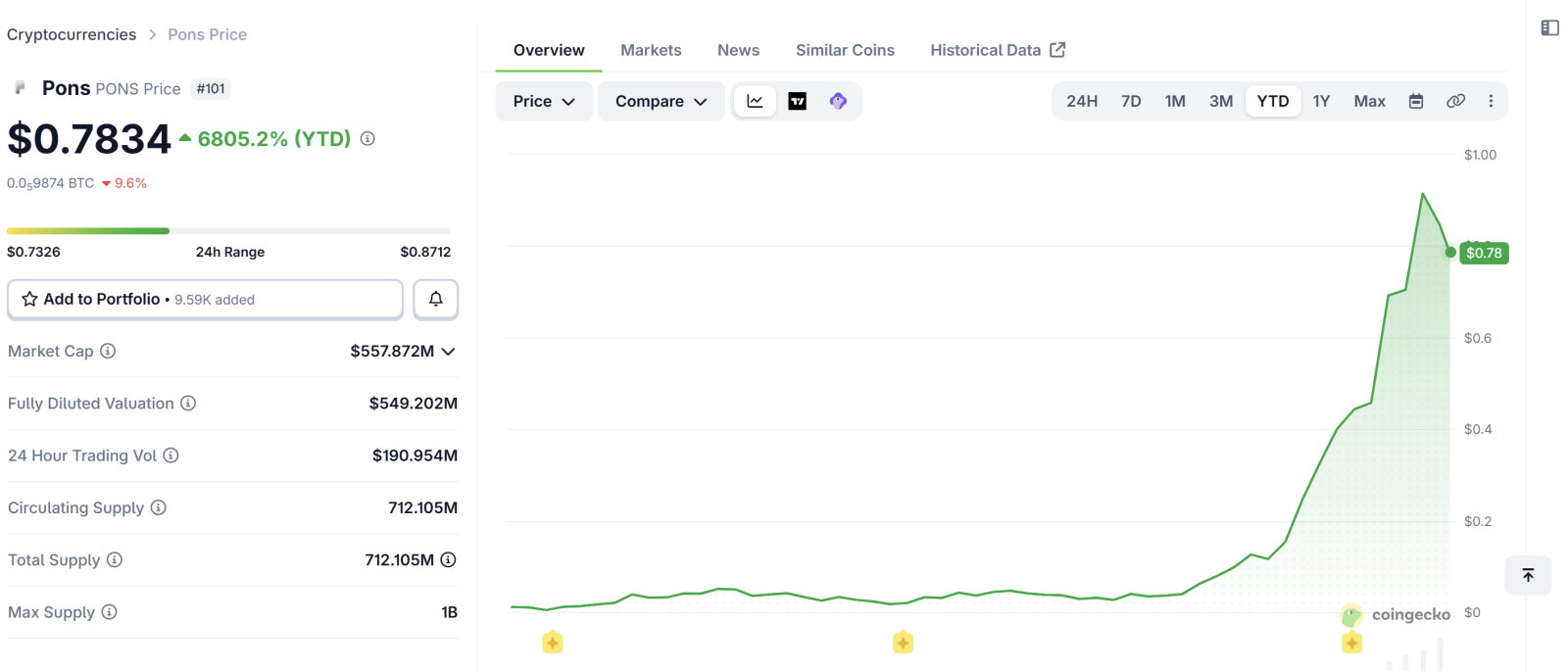Screen dimensions: 1568x671
Task: Click the #101 rank badge
Action: [x=211, y=88]
